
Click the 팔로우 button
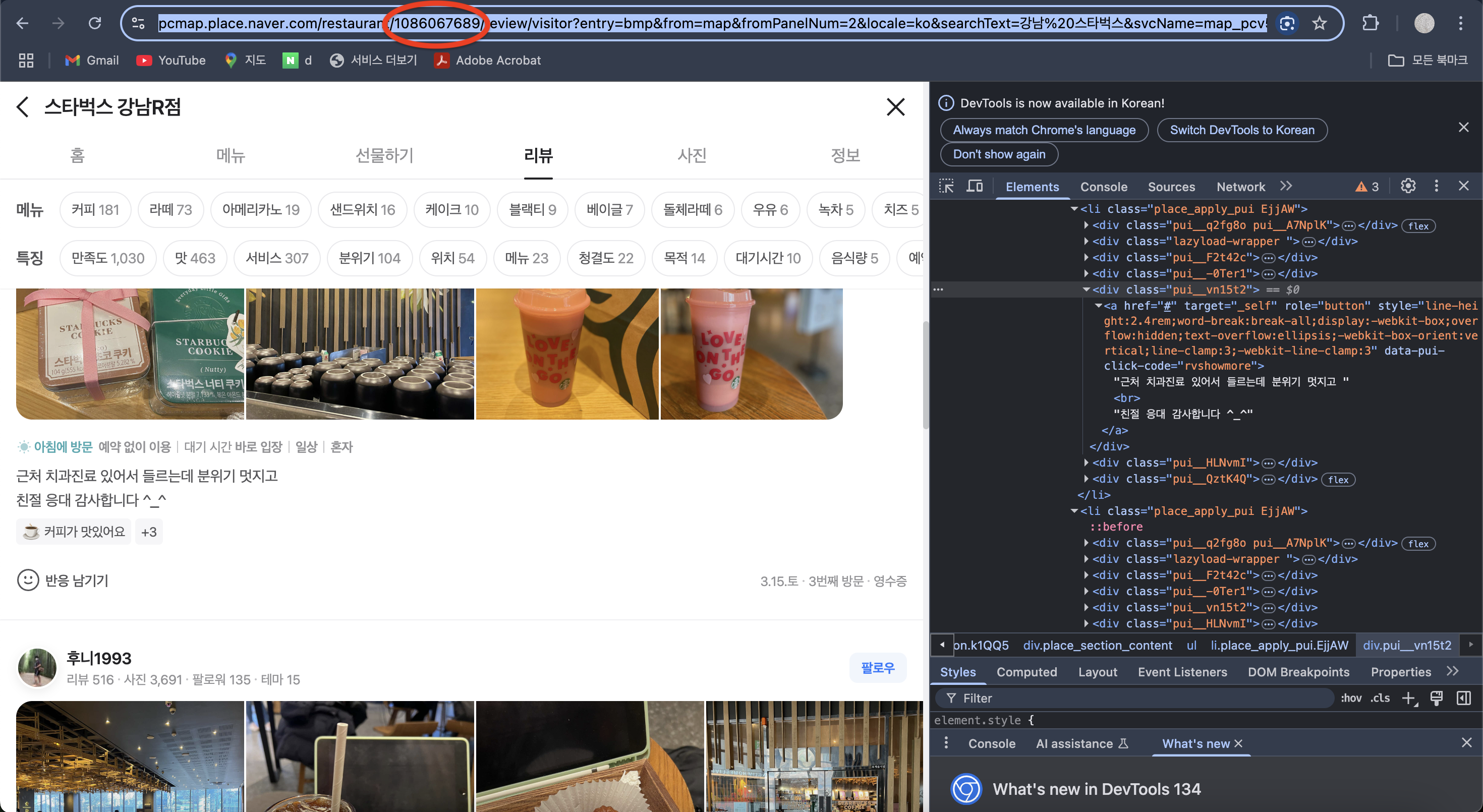pos(877,668)
